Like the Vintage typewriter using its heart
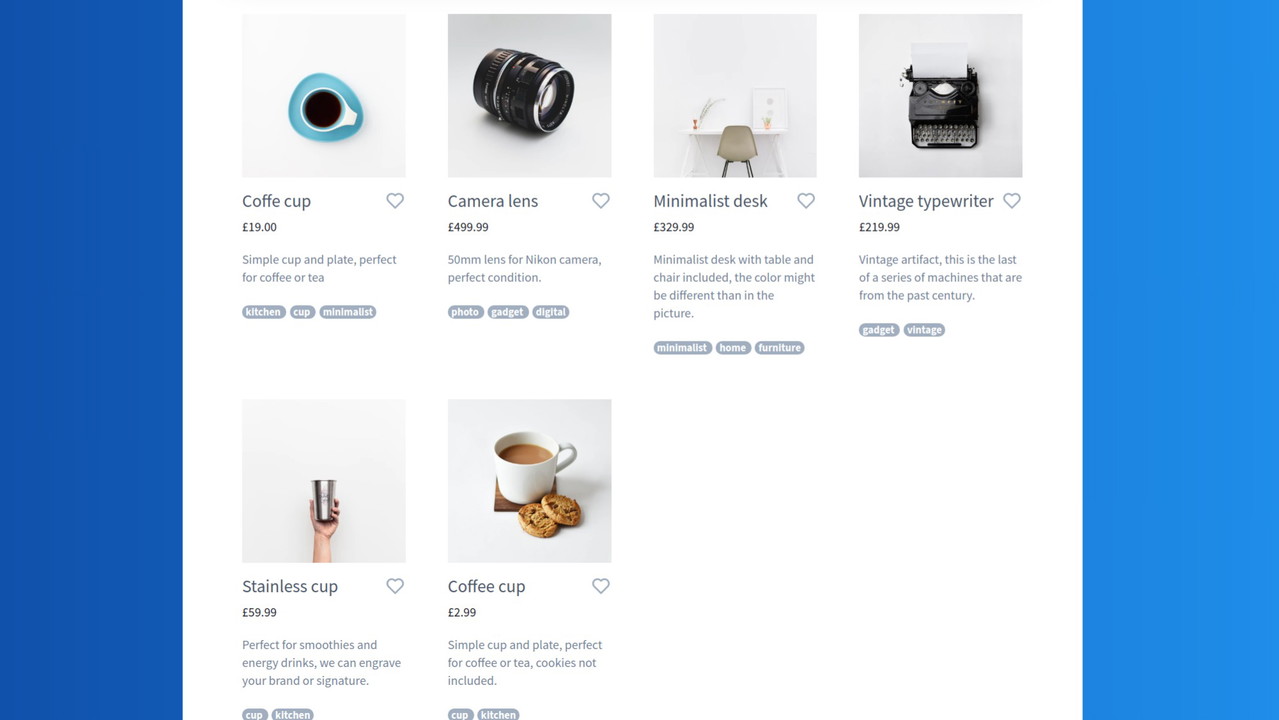1279x720 pixels. 1012,201
